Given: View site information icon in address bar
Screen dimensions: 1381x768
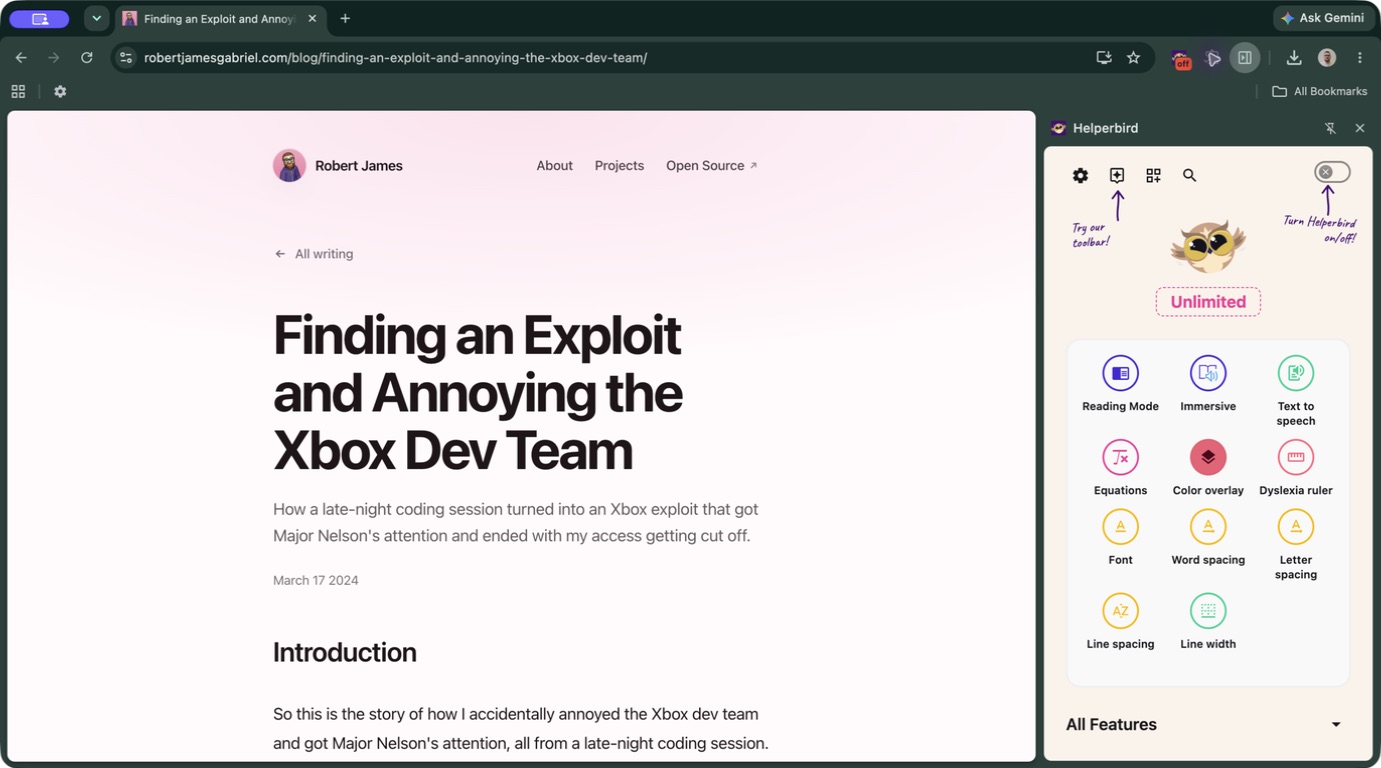Looking at the screenshot, I should coord(126,58).
